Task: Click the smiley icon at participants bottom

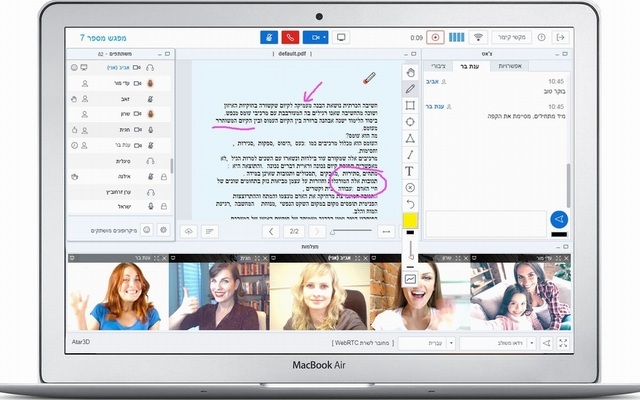Action: pyautogui.click(x=147, y=230)
